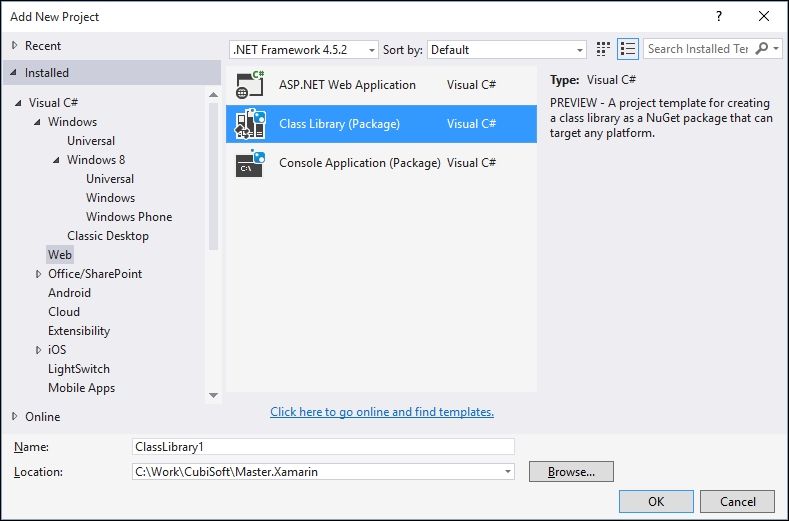Screen dimensions: 789x521
Task: Switch to medium icons list view
Action: click(627, 49)
